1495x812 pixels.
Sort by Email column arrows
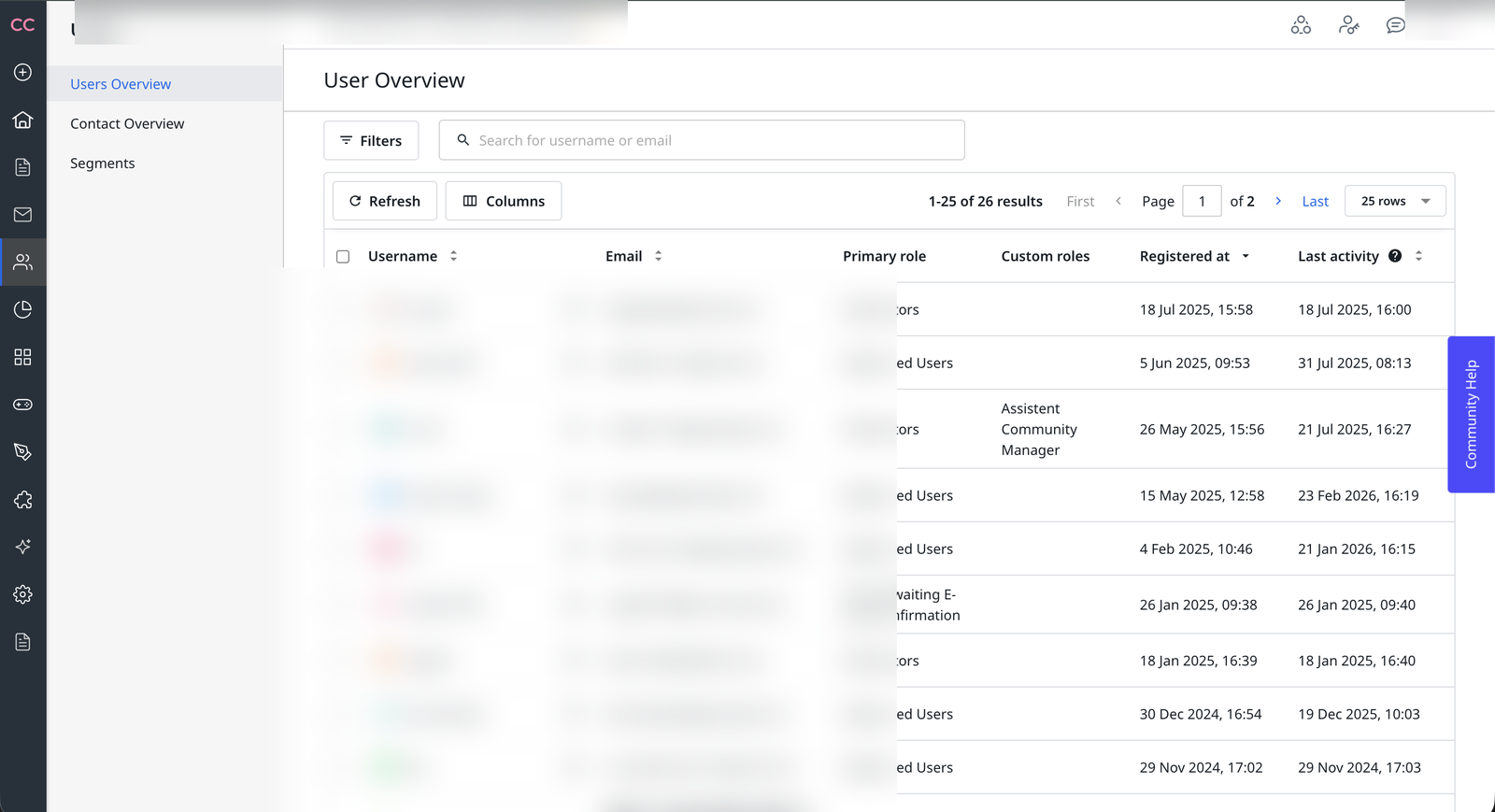point(658,256)
